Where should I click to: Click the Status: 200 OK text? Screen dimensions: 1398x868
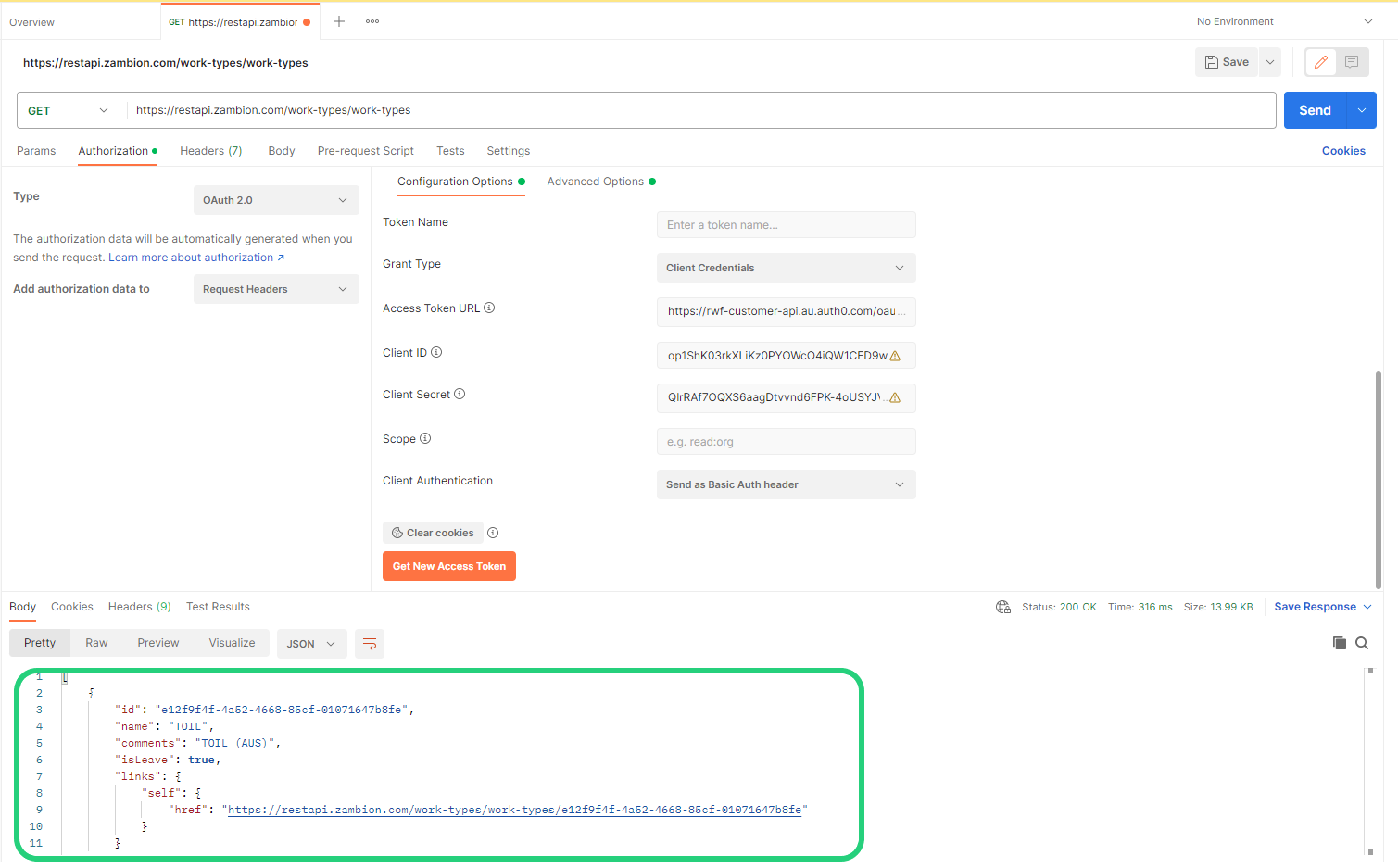(1059, 607)
